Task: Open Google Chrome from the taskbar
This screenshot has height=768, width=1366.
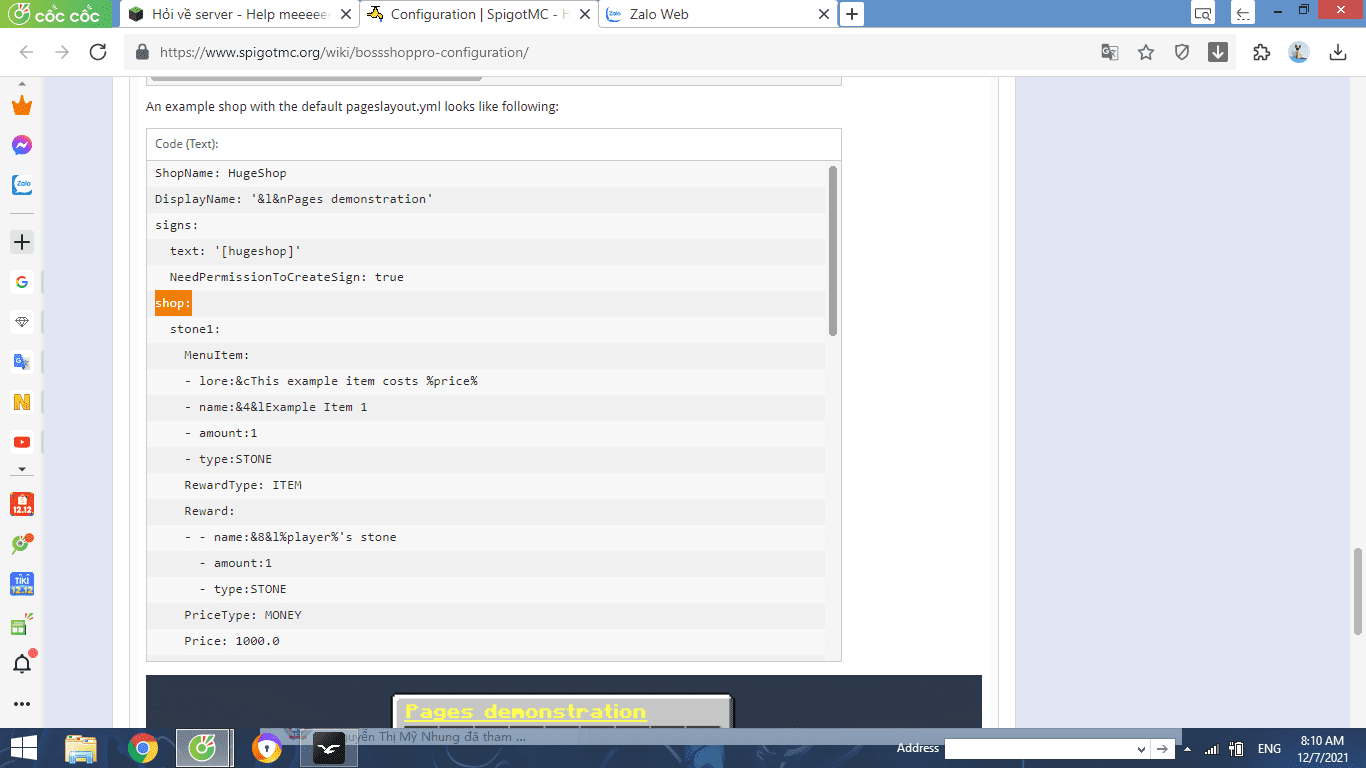Action: coord(143,748)
